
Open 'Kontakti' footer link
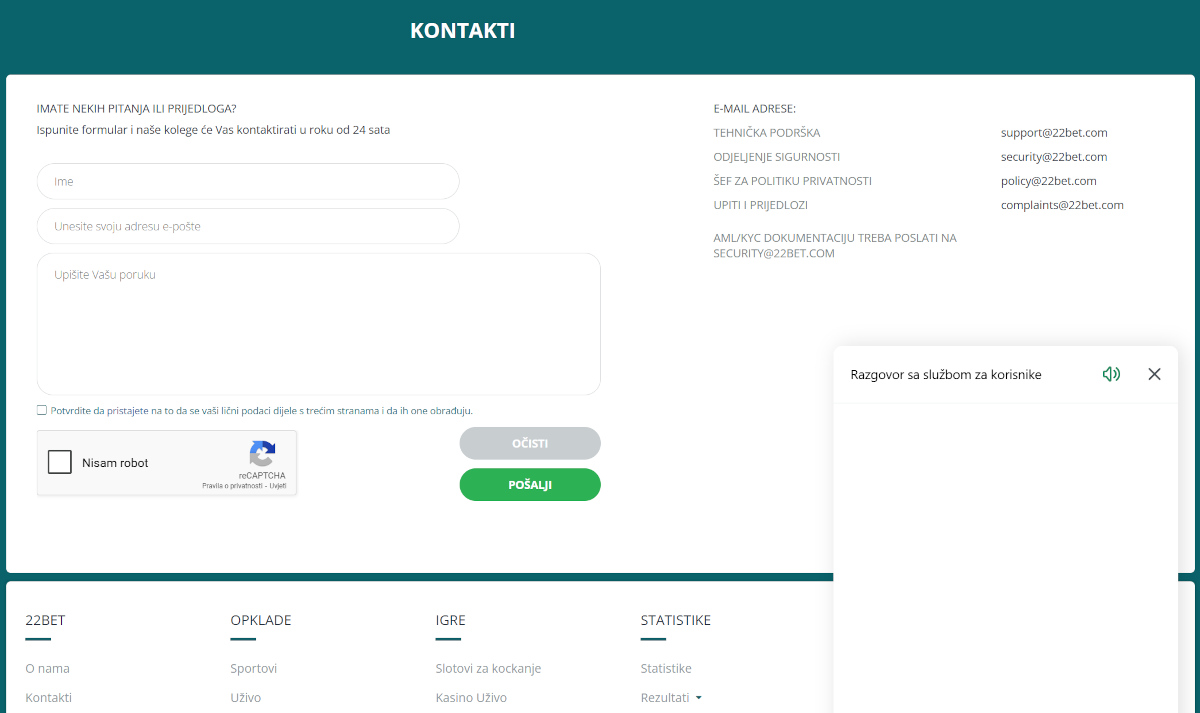click(48, 698)
